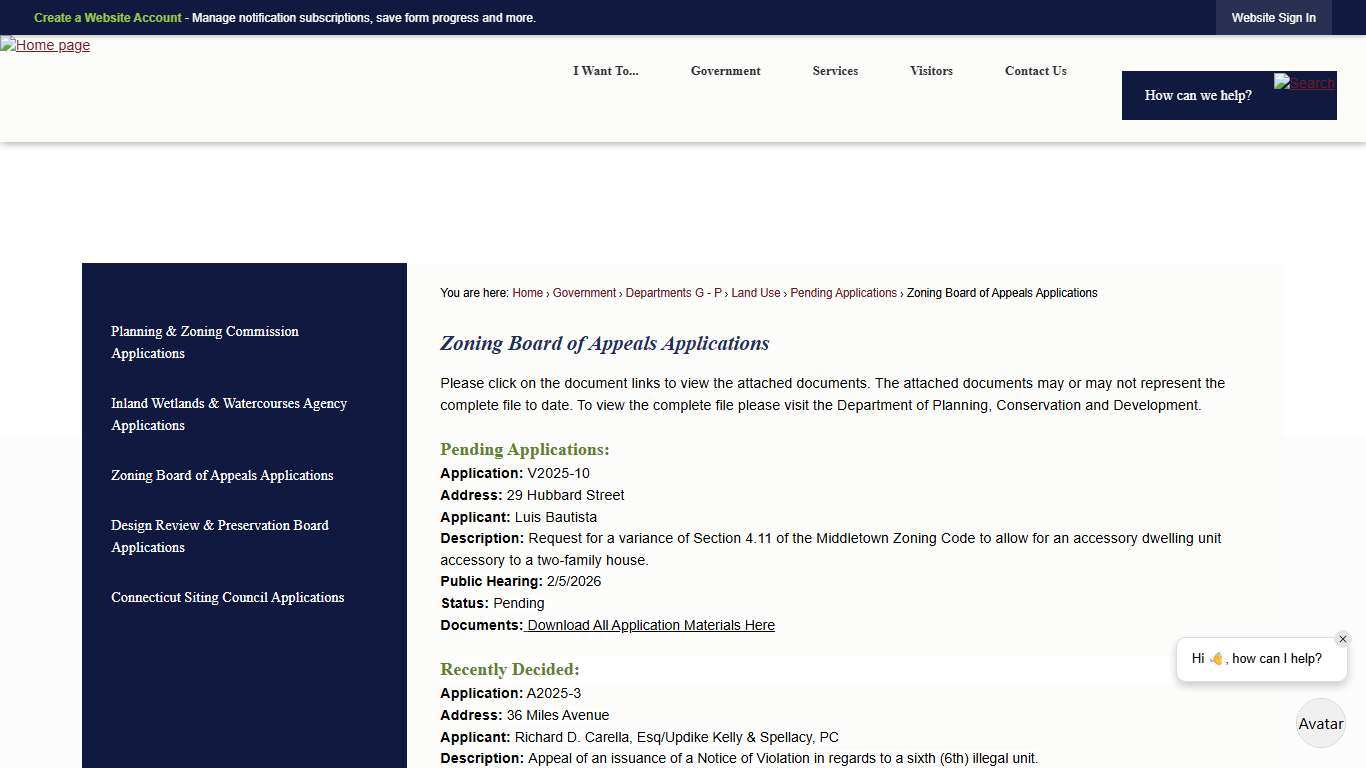
Task: Select "Connecticut Siting Council Applications"
Action: point(227,597)
